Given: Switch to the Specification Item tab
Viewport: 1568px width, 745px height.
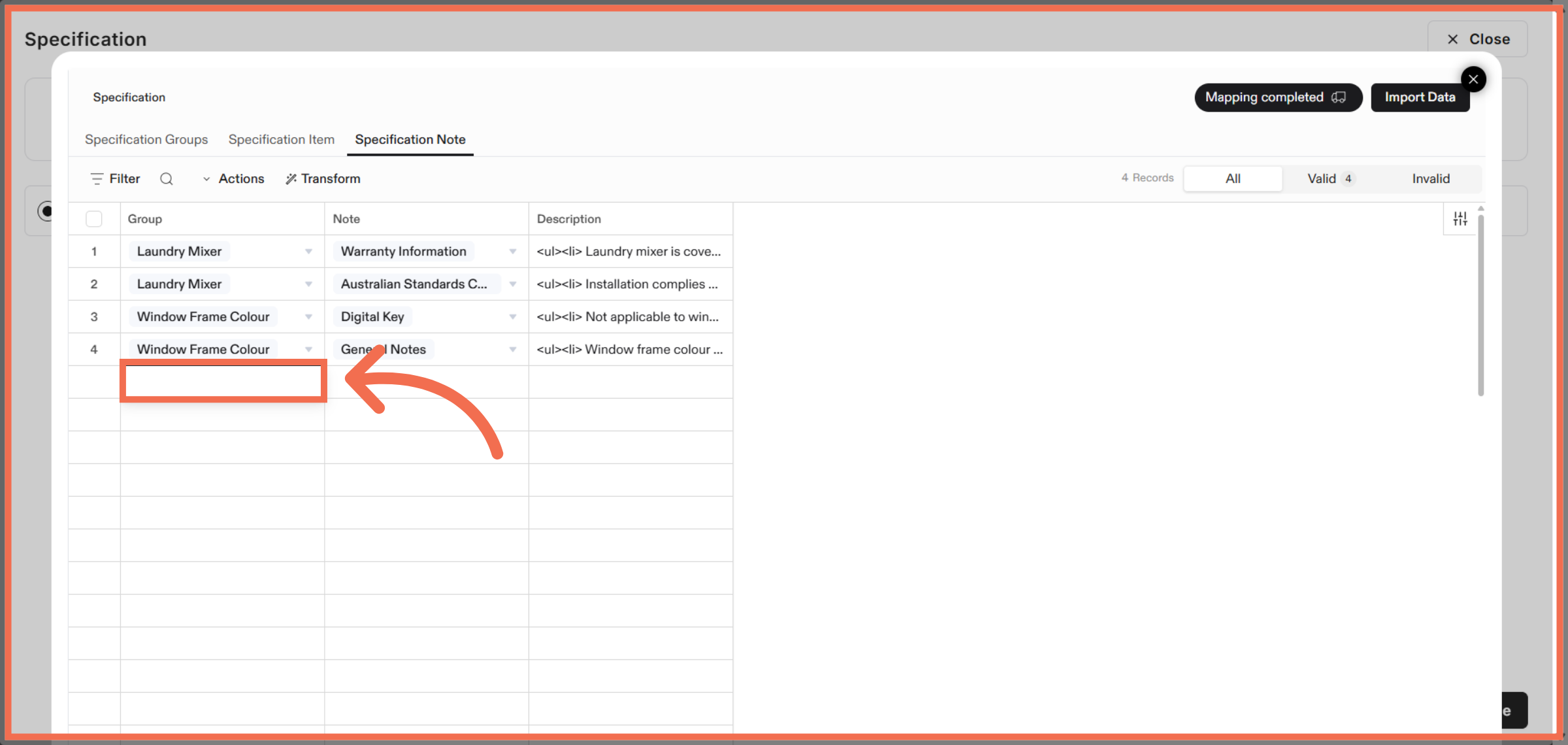Looking at the screenshot, I should (x=282, y=139).
